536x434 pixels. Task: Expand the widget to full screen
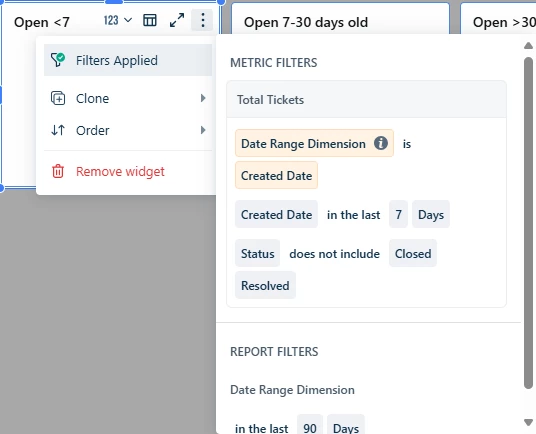(x=177, y=20)
